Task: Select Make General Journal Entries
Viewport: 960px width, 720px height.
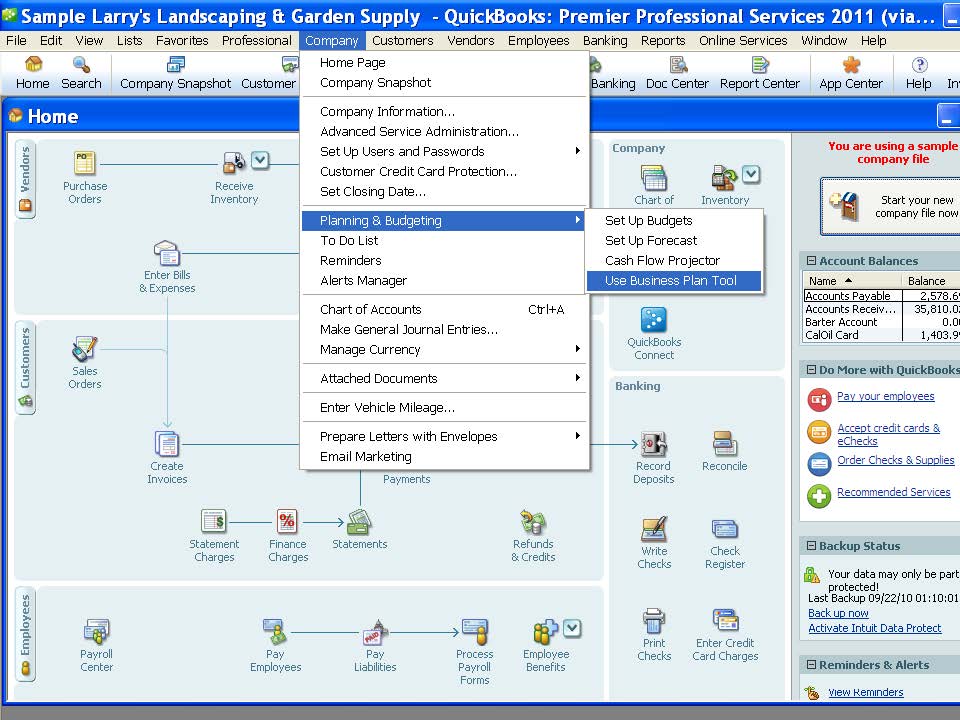Action: [444, 329]
